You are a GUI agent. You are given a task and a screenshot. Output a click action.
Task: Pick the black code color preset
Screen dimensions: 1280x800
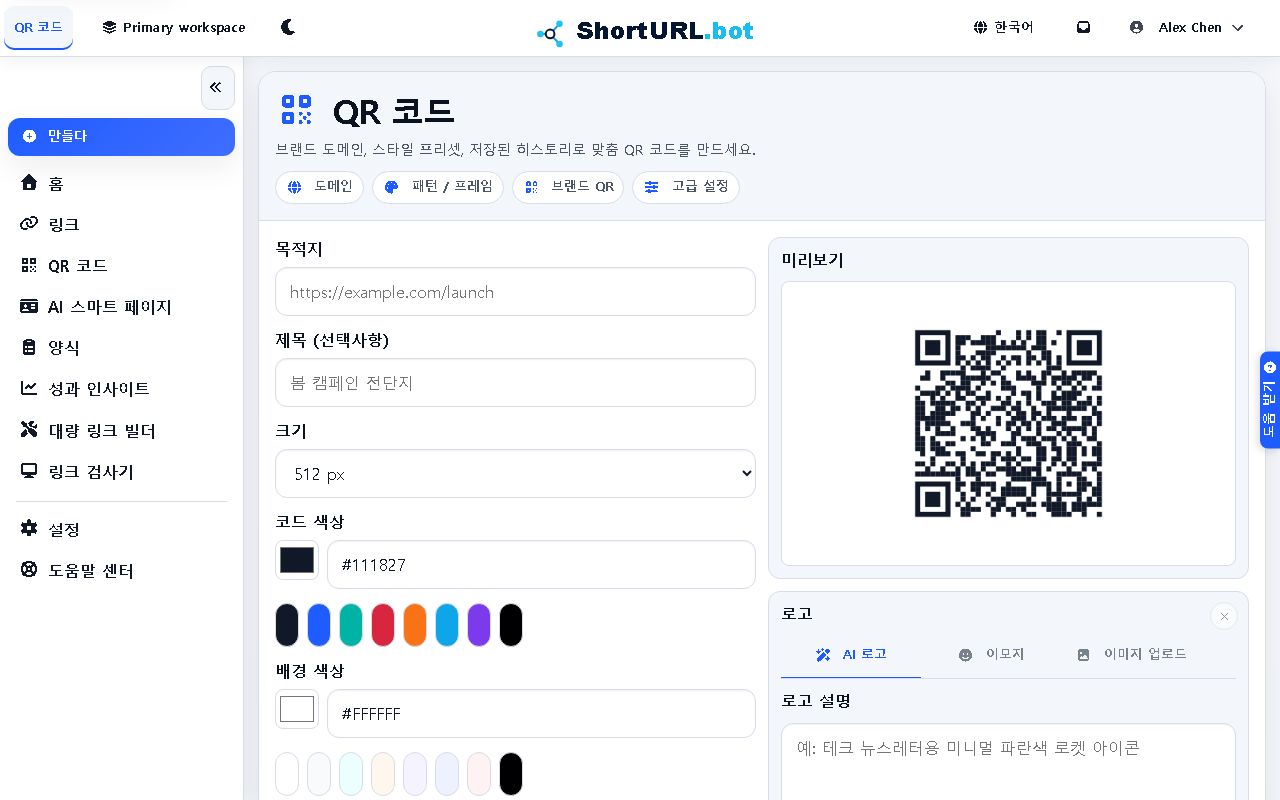(x=511, y=625)
